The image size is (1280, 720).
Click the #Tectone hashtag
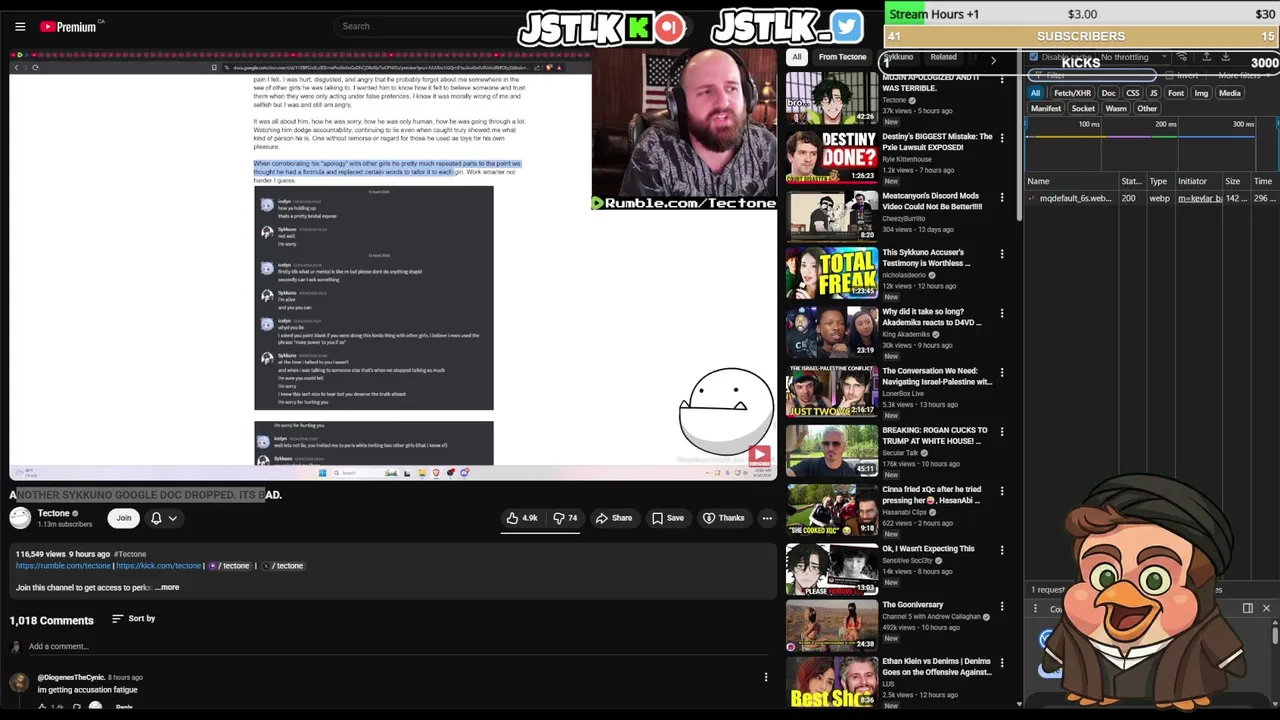[130, 554]
